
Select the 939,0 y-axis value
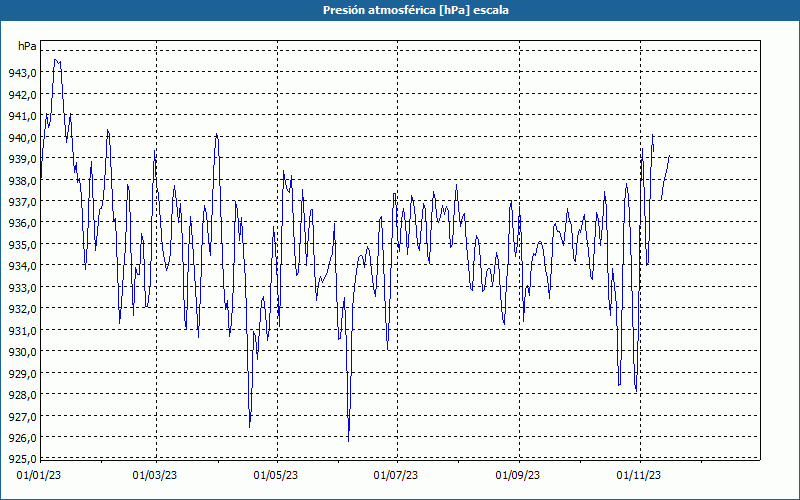click(22, 159)
